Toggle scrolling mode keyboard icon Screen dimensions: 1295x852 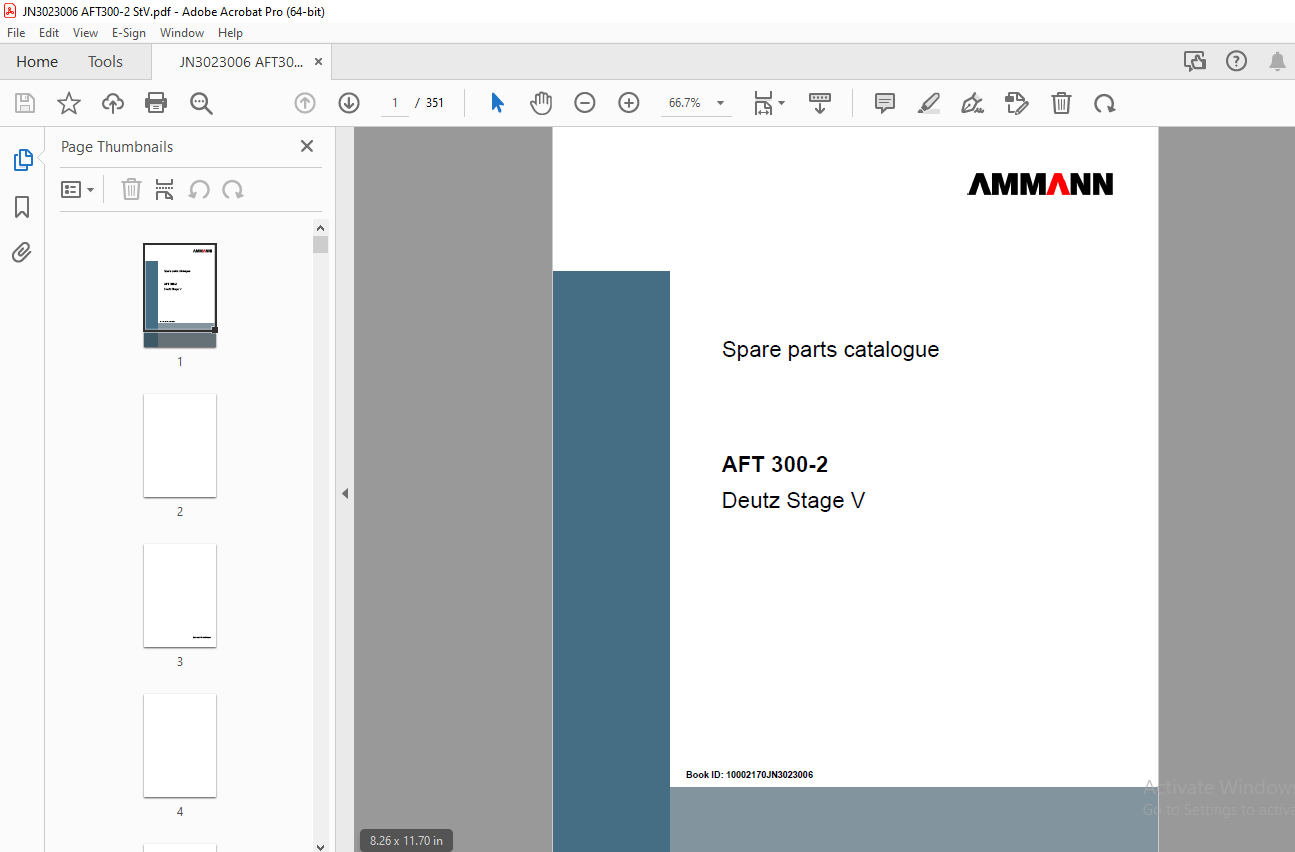820,103
